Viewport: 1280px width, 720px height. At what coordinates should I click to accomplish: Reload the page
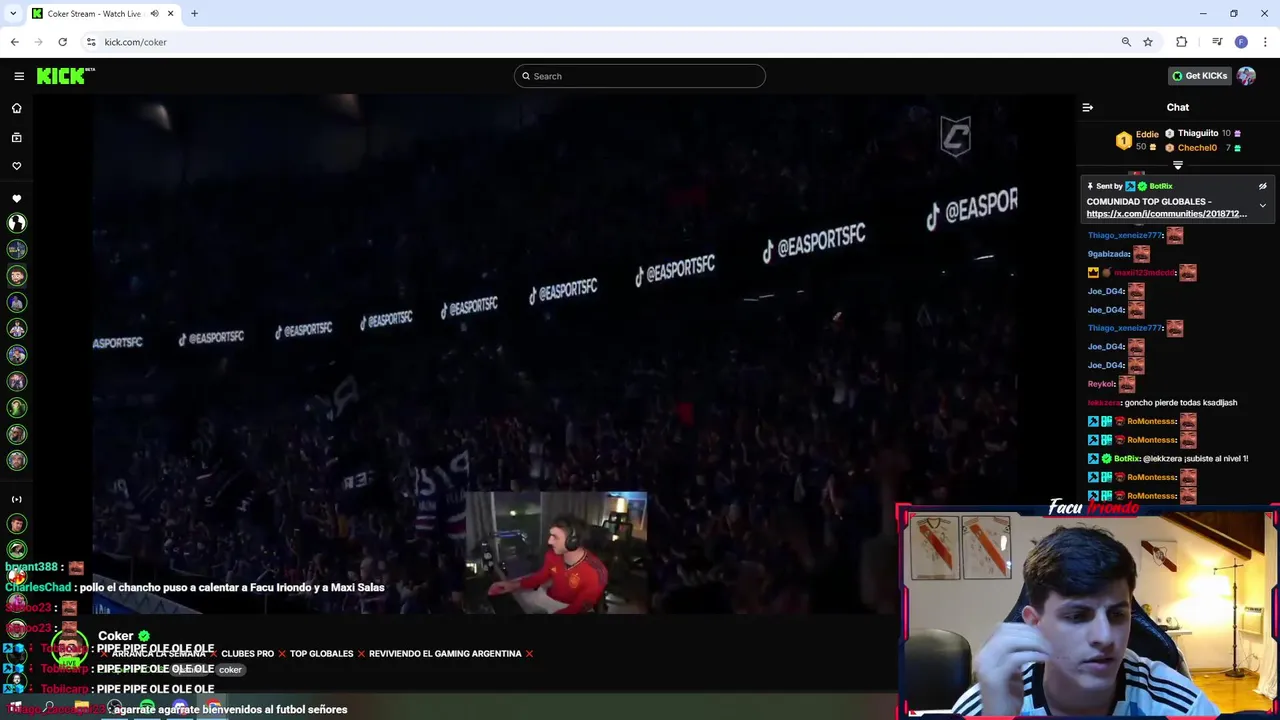(62, 42)
